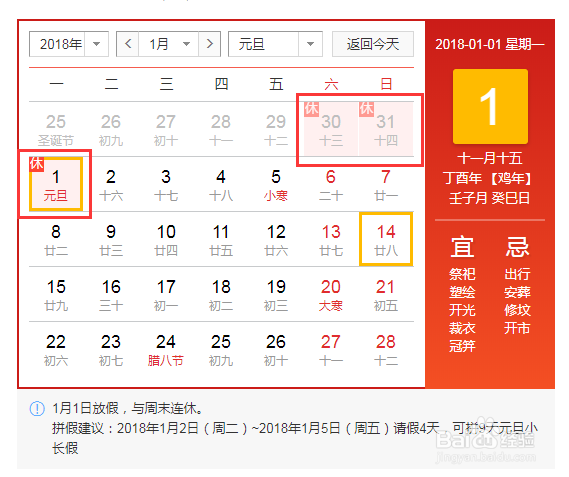Go to previous month arrow
This screenshot has height=477, width=569.
click(128, 44)
